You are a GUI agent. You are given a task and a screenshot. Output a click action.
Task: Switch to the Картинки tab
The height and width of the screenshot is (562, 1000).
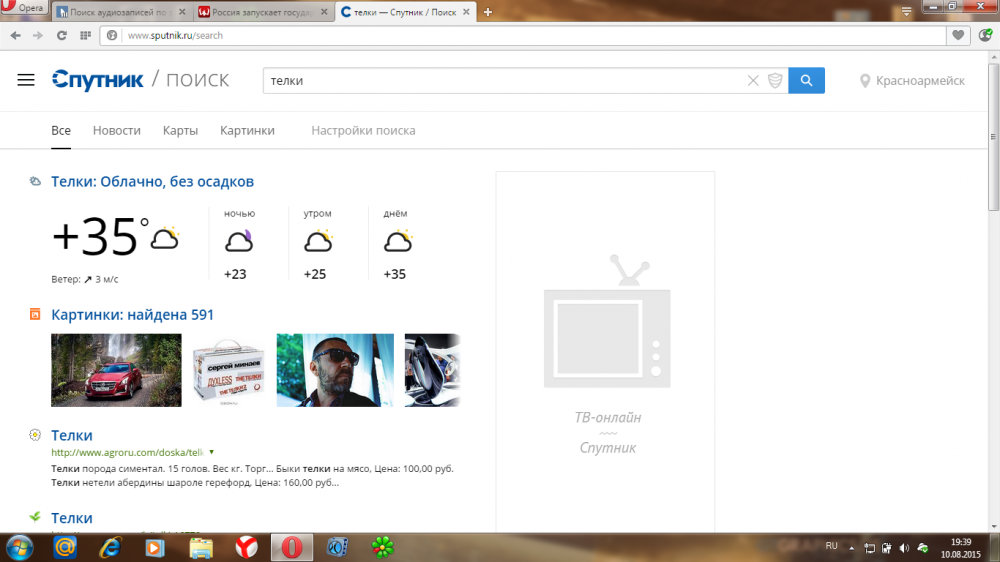[x=247, y=130]
